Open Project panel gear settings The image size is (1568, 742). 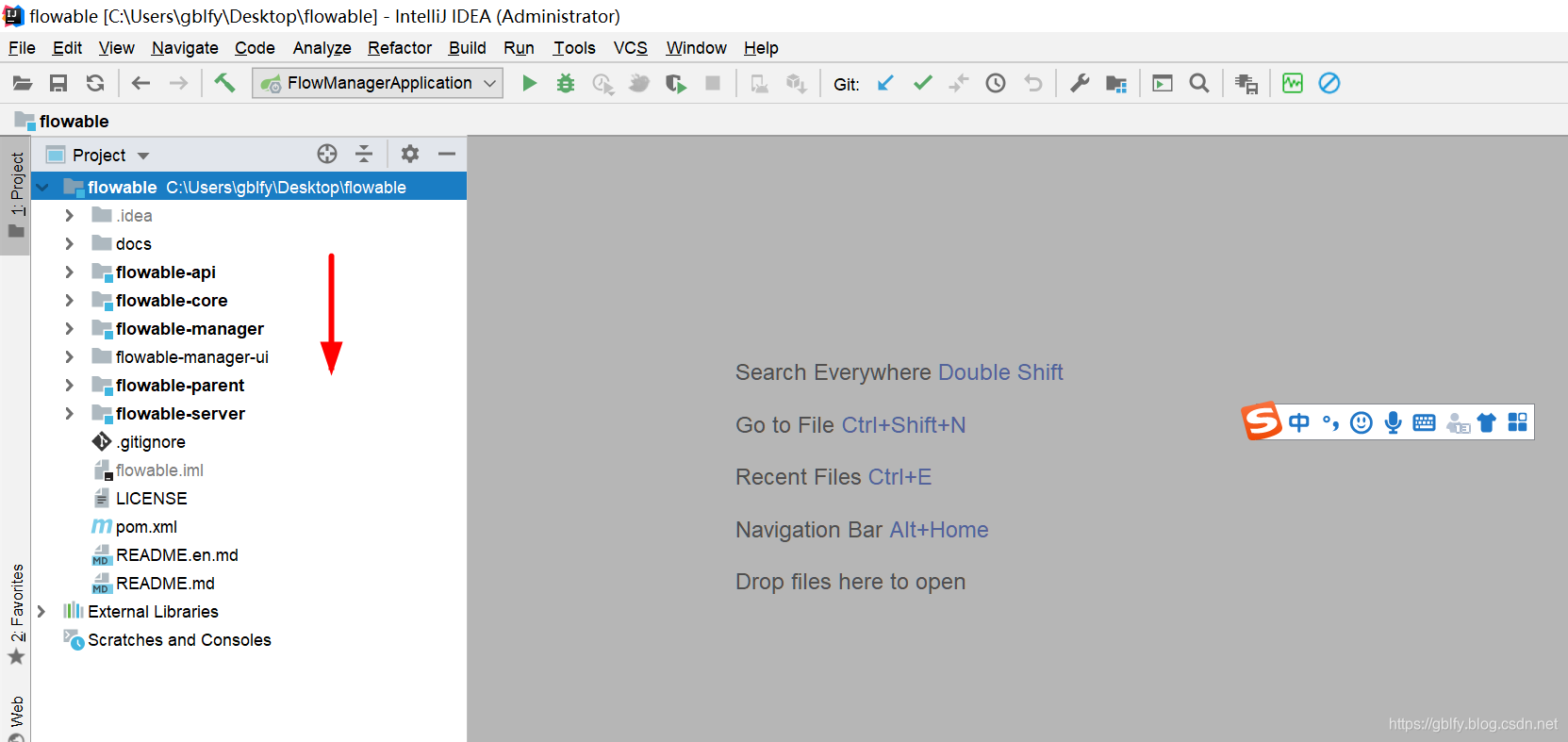(x=409, y=154)
